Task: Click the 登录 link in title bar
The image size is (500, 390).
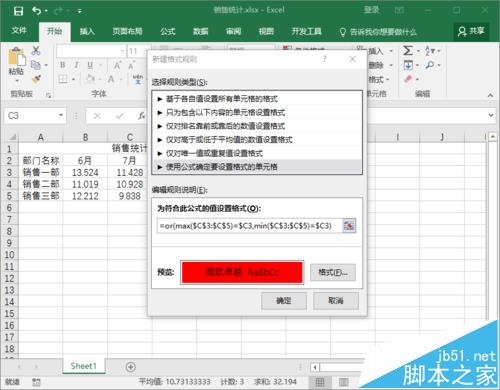Action: coord(371,10)
